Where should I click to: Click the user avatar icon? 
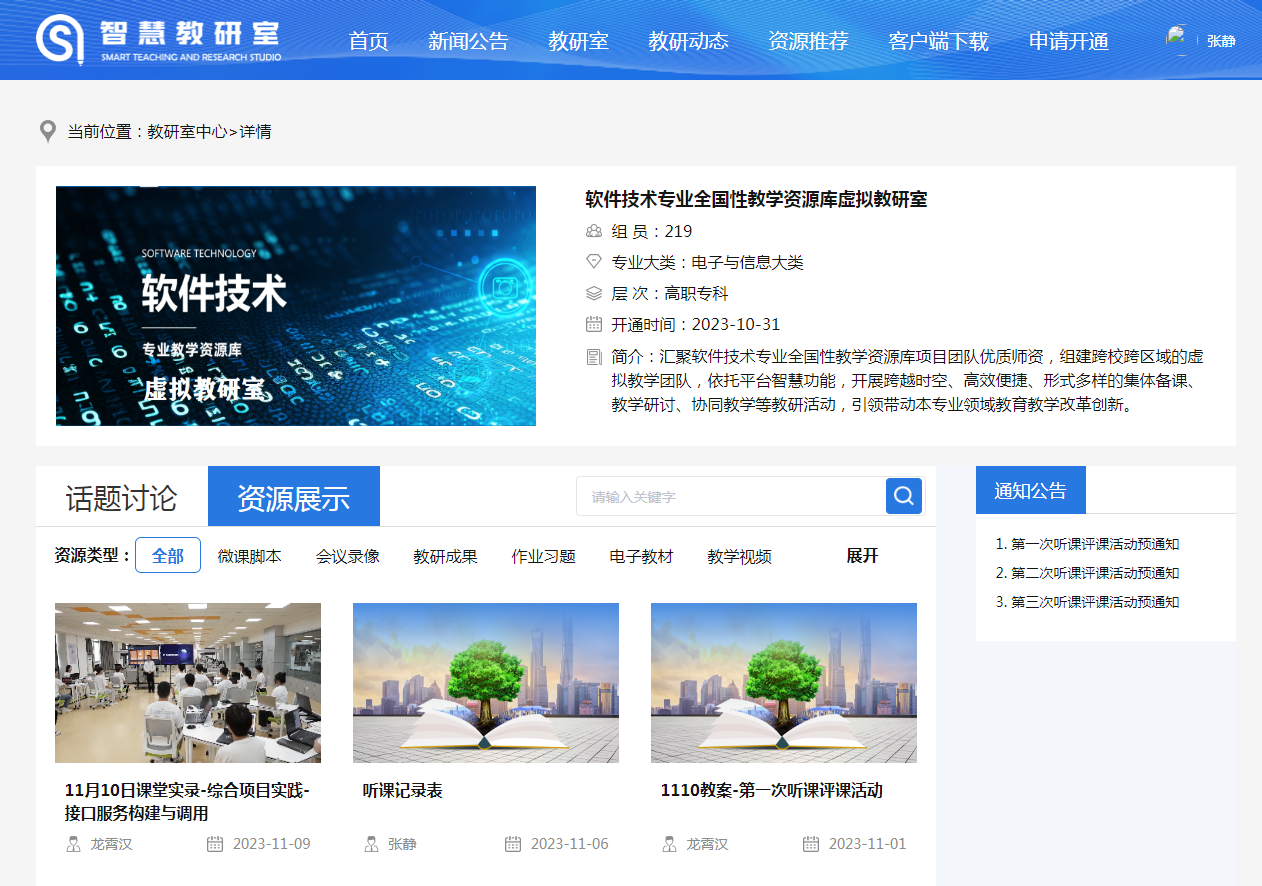pos(1179,40)
